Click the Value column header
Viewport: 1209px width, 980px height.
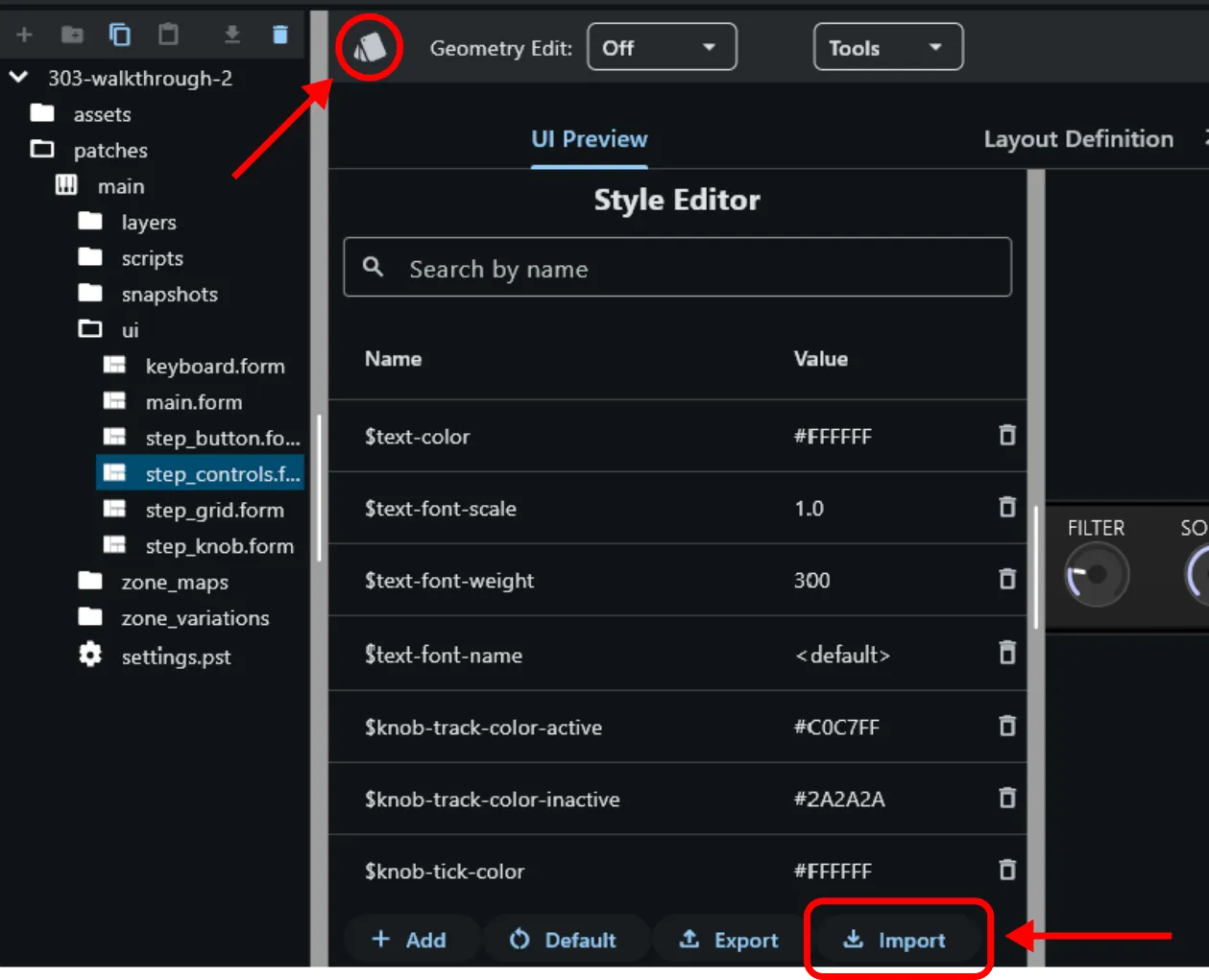(821, 359)
